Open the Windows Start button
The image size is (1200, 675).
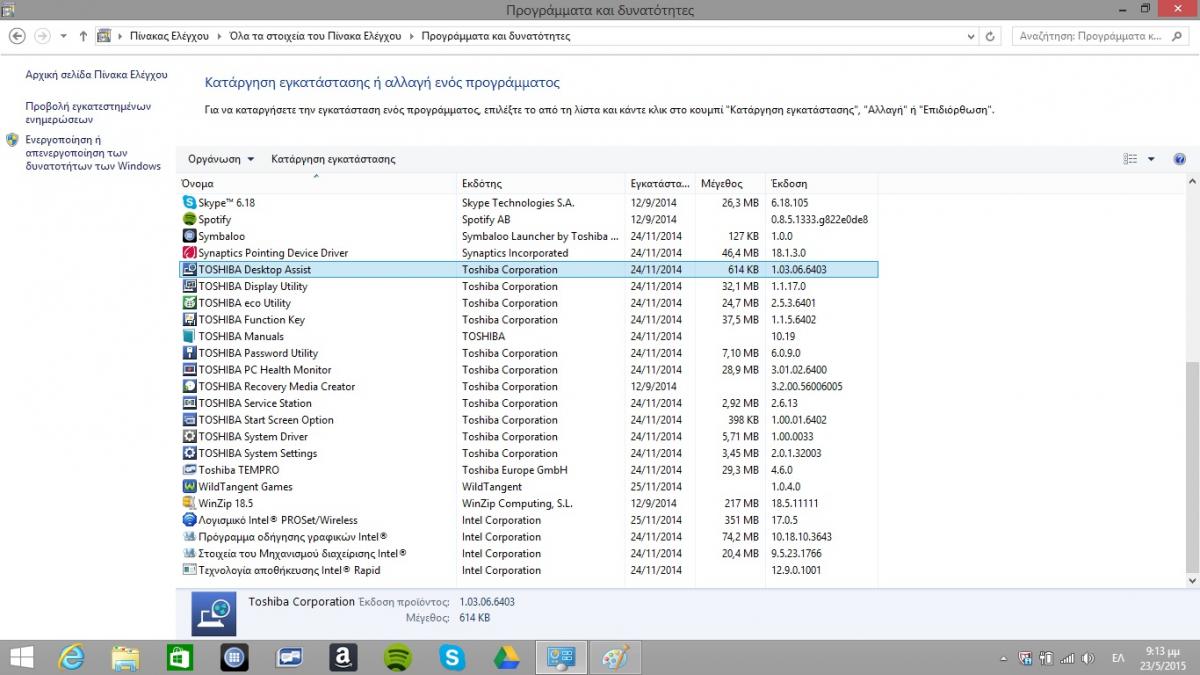(20, 657)
